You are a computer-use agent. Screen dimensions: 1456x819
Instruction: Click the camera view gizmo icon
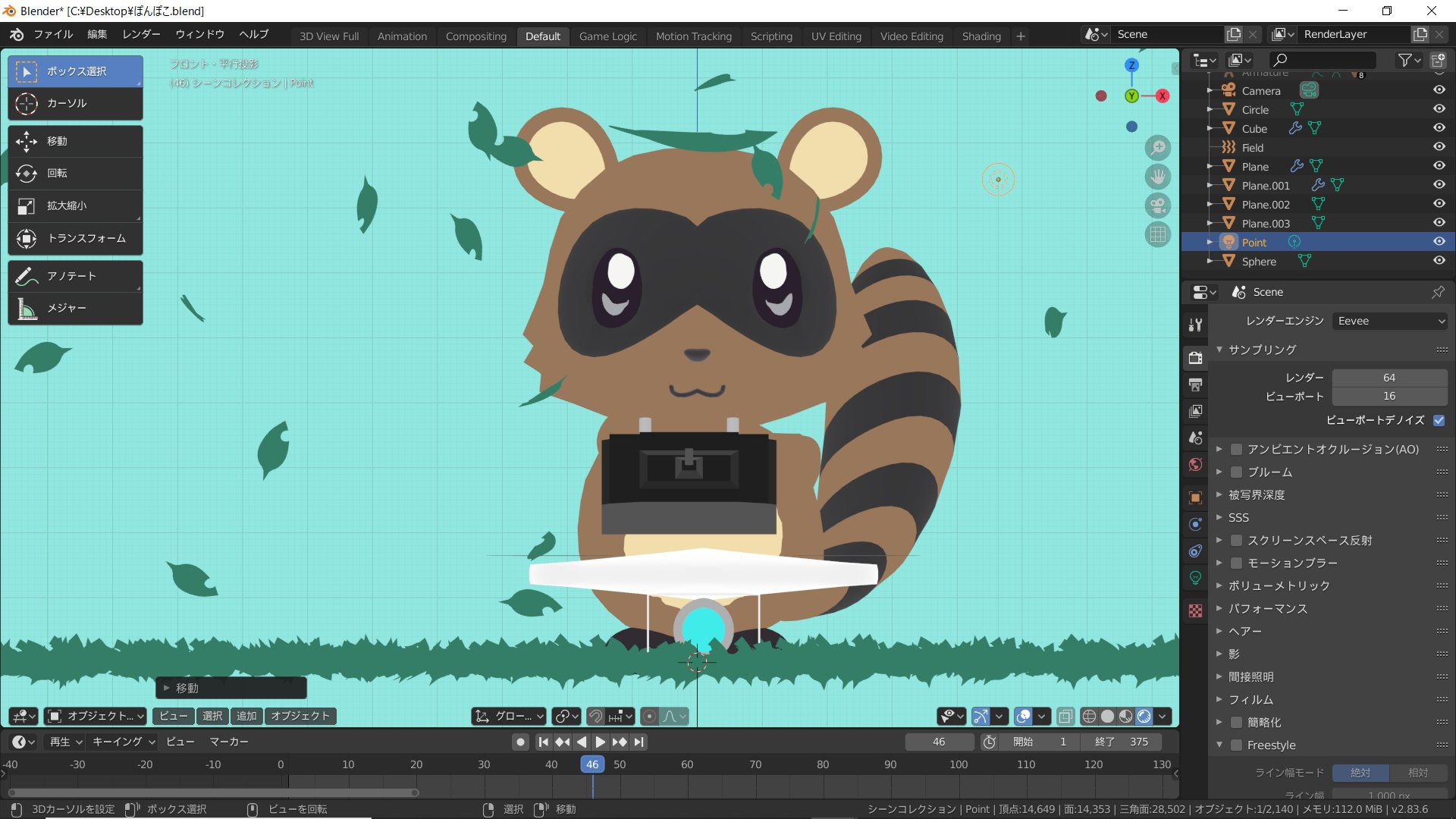point(1157,206)
